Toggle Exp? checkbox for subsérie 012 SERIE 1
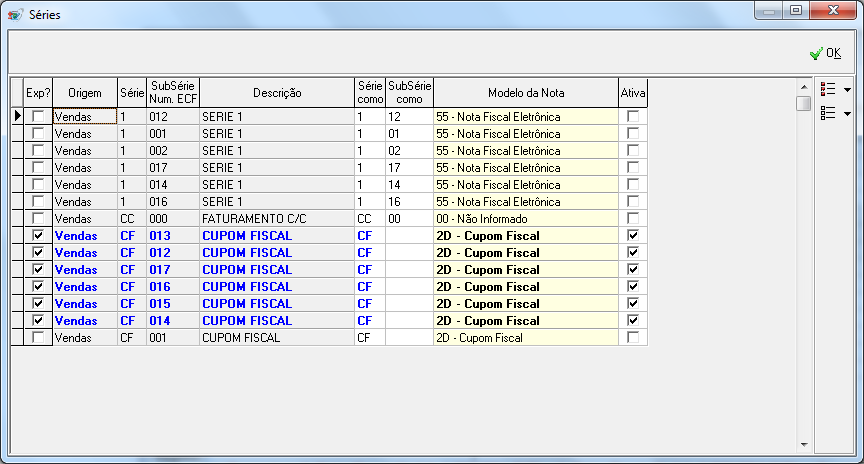 tap(38, 116)
